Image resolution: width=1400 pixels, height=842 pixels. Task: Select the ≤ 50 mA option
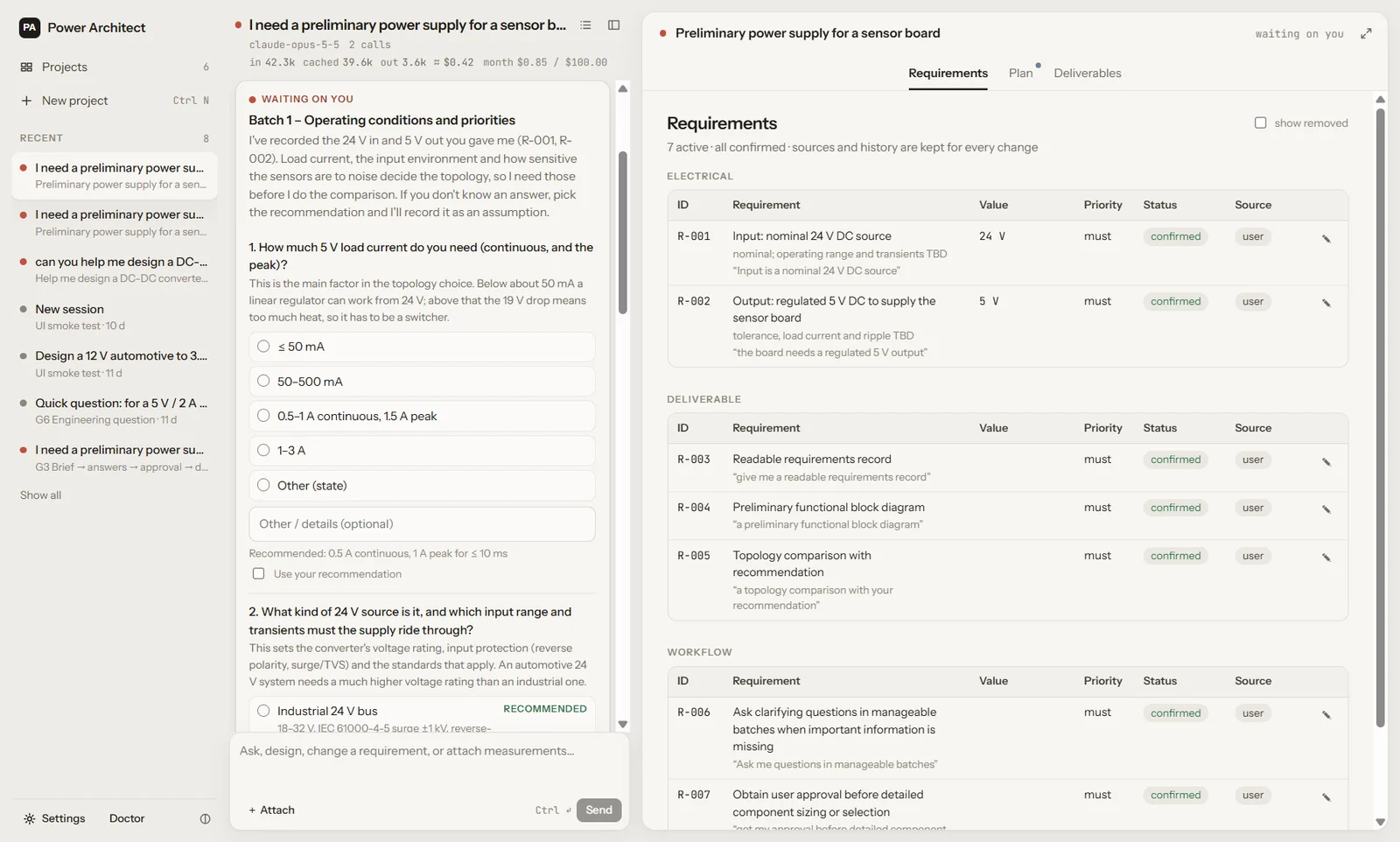tap(422, 347)
